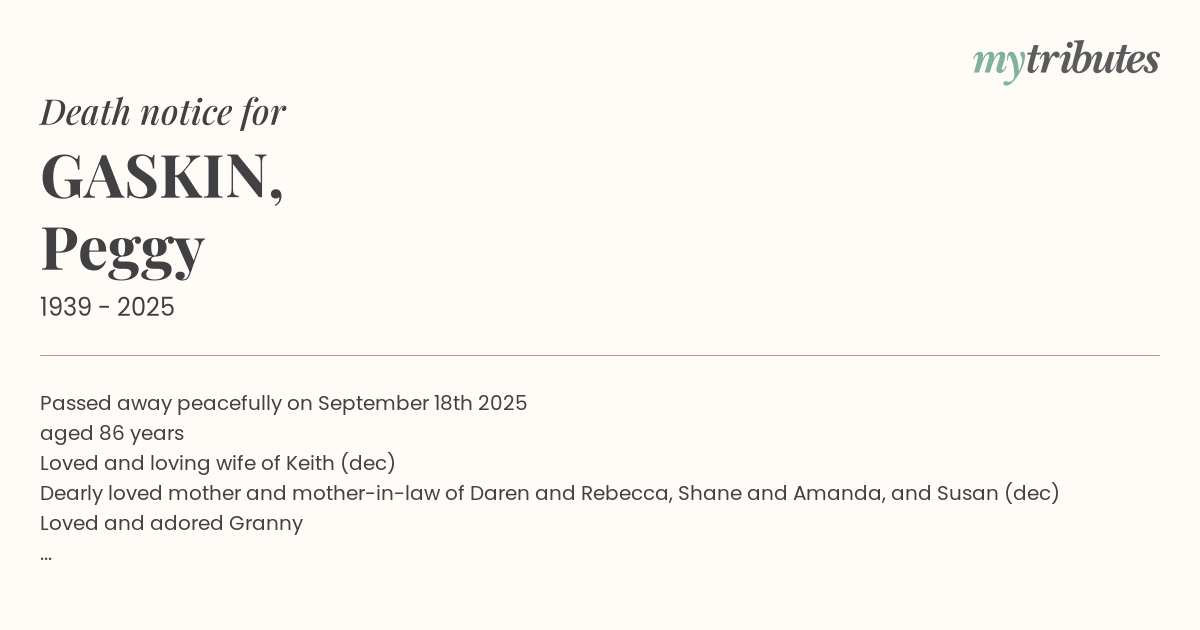Click the "Death notice for" heading
The height and width of the screenshot is (630, 1200).
click(x=163, y=112)
